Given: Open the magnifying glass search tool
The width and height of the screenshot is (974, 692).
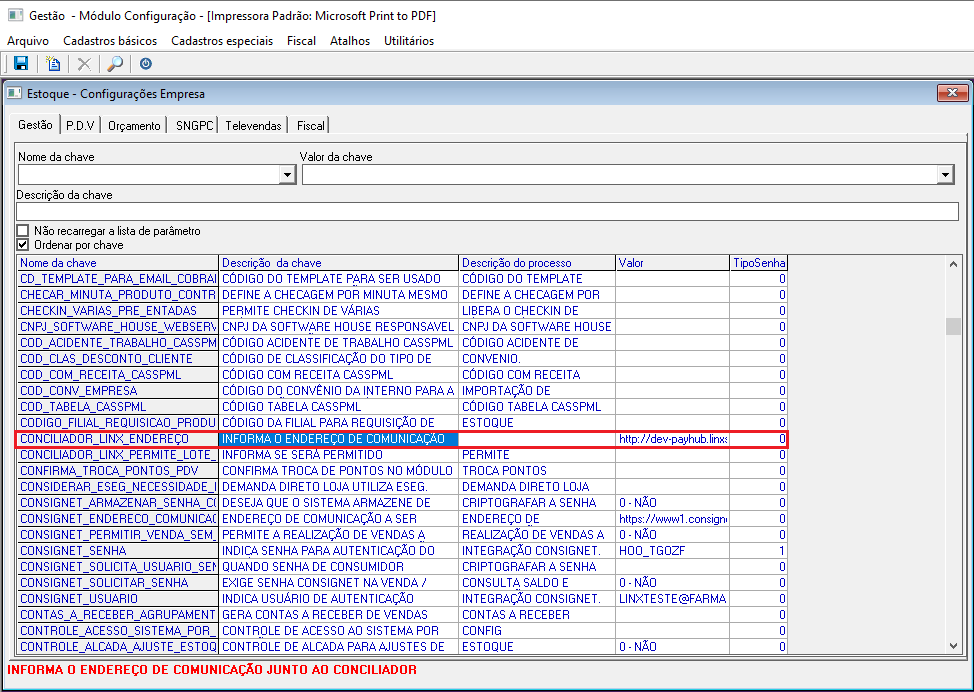Looking at the screenshot, I should point(115,64).
